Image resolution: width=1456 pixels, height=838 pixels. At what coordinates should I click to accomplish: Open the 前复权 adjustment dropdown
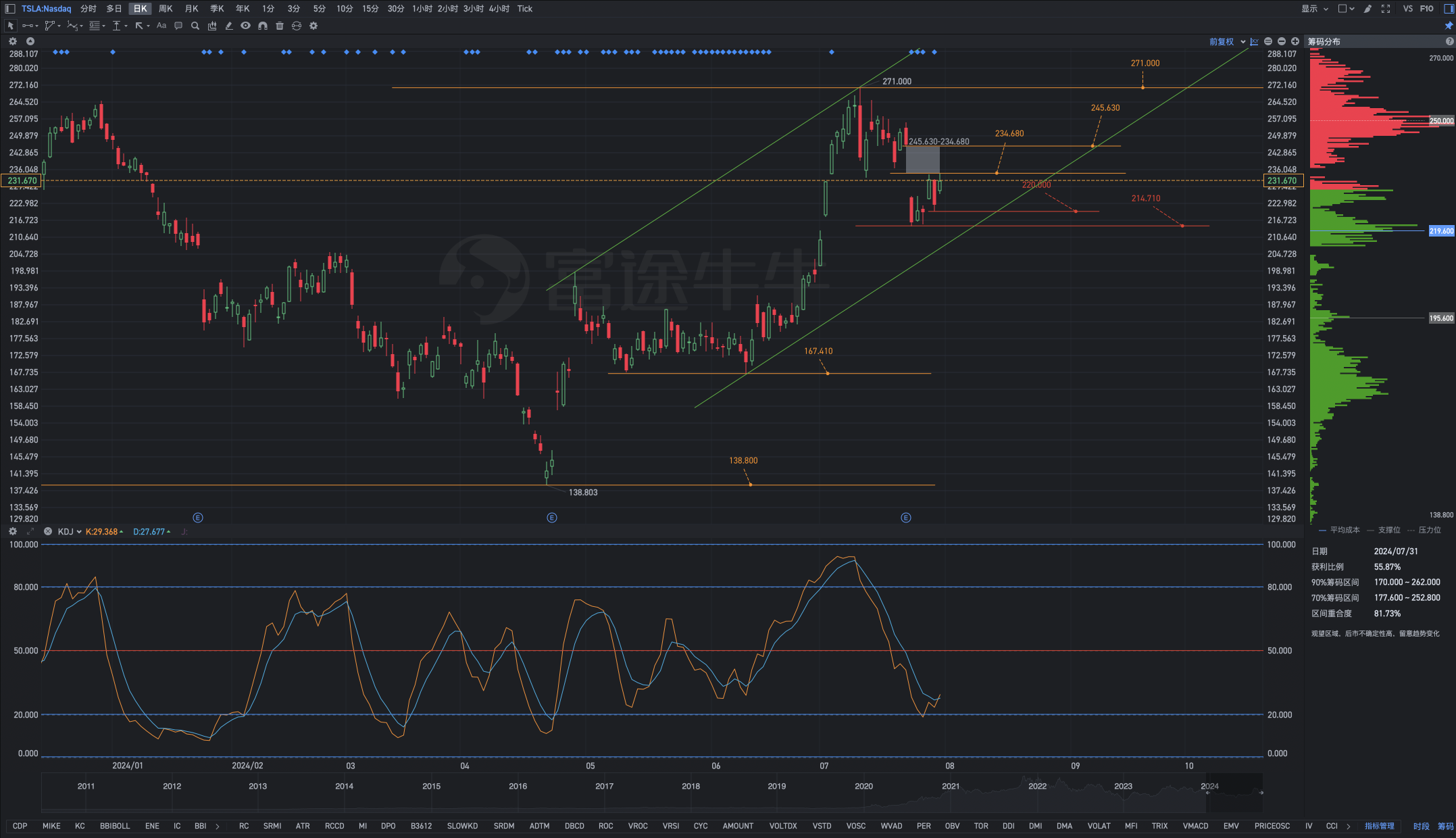[x=1228, y=41]
